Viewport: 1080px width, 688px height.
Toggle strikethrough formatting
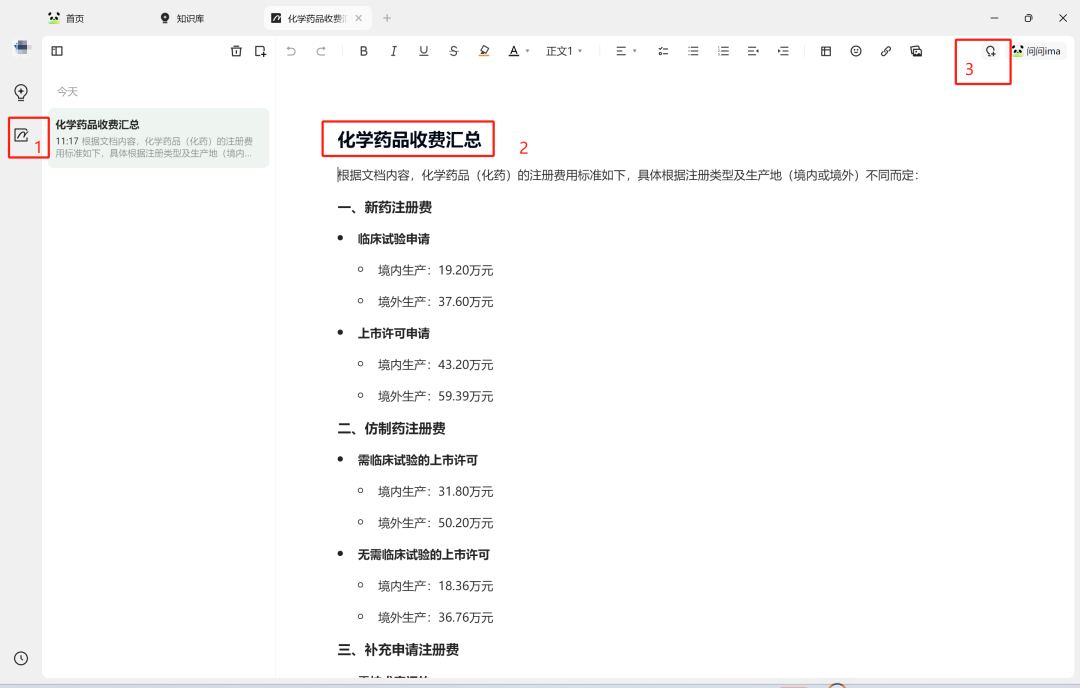[453, 51]
